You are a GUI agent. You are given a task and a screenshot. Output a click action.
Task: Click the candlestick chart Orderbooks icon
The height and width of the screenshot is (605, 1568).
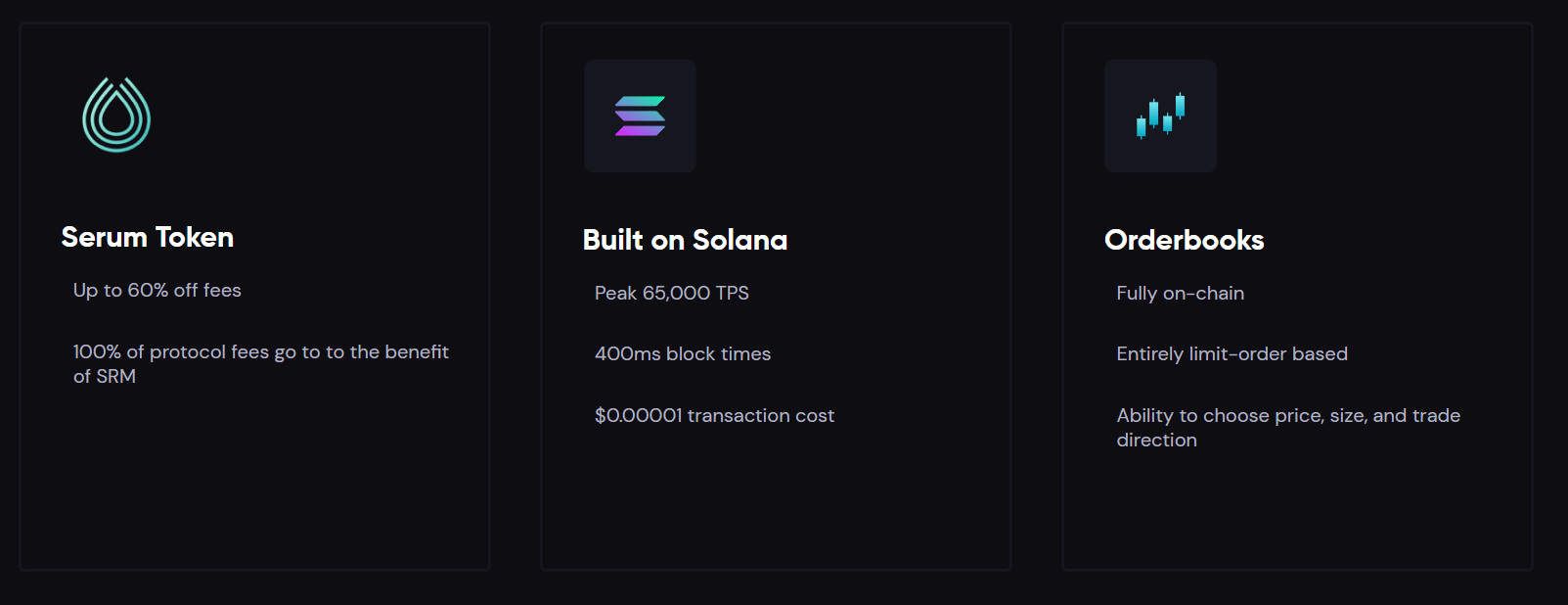(1160, 116)
